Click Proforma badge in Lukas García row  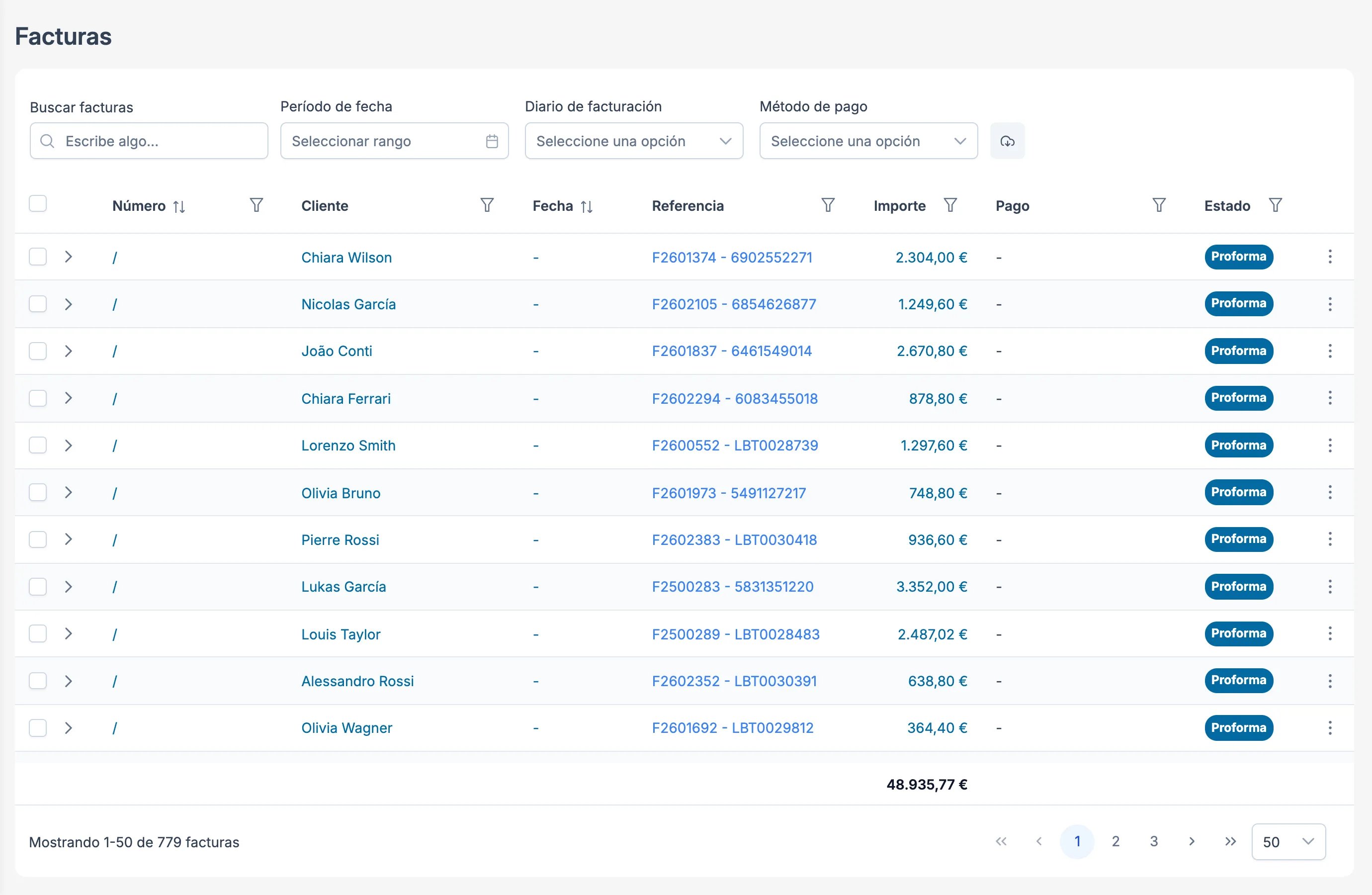(x=1238, y=587)
